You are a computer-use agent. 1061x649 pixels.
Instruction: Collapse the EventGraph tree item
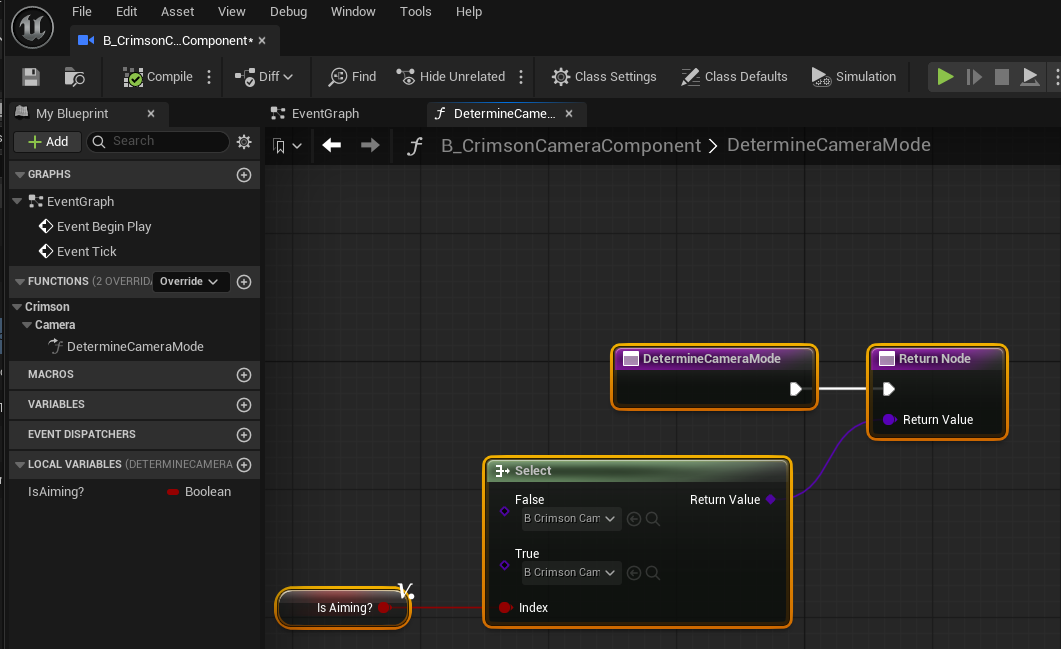[18, 202]
